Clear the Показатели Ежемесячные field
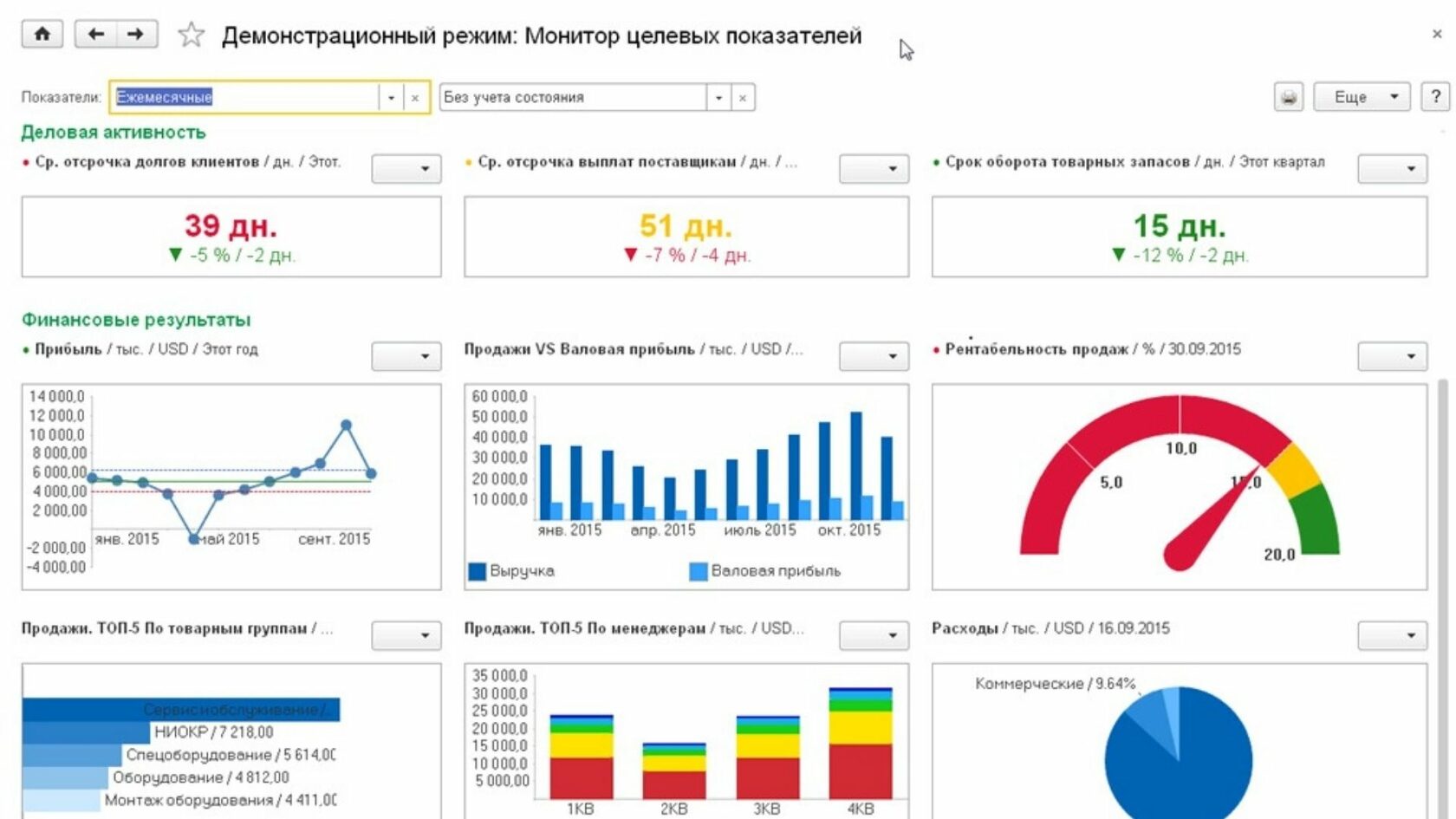Image resolution: width=1456 pixels, height=819 pixels. (415, 97)
